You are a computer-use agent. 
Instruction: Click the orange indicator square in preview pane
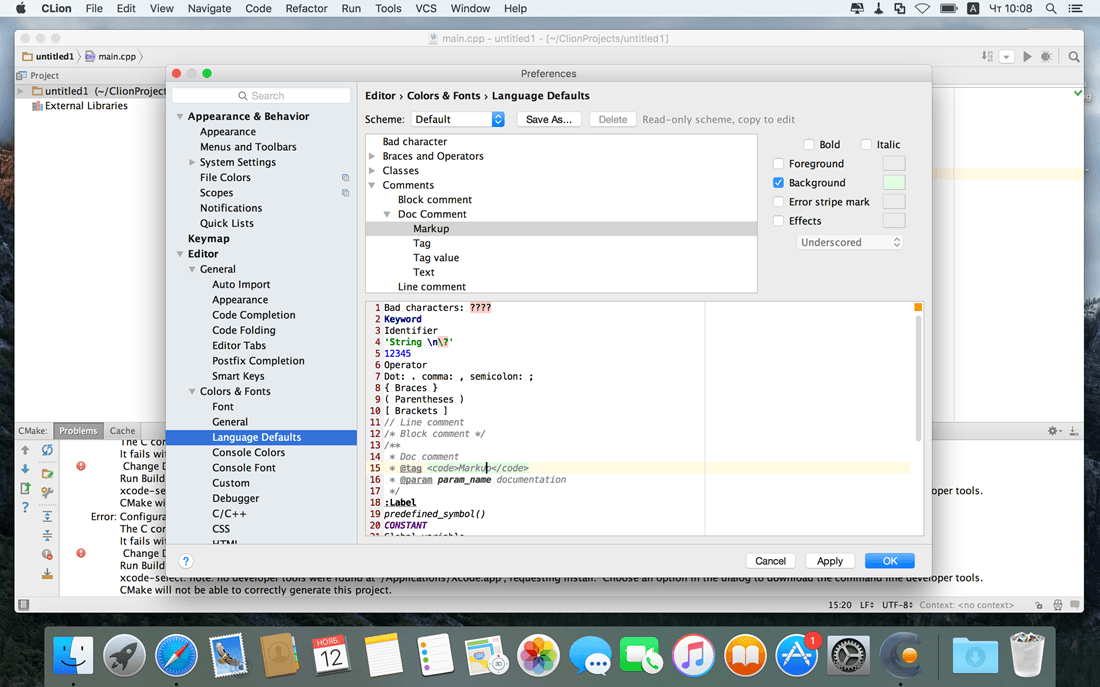(918, 307)
